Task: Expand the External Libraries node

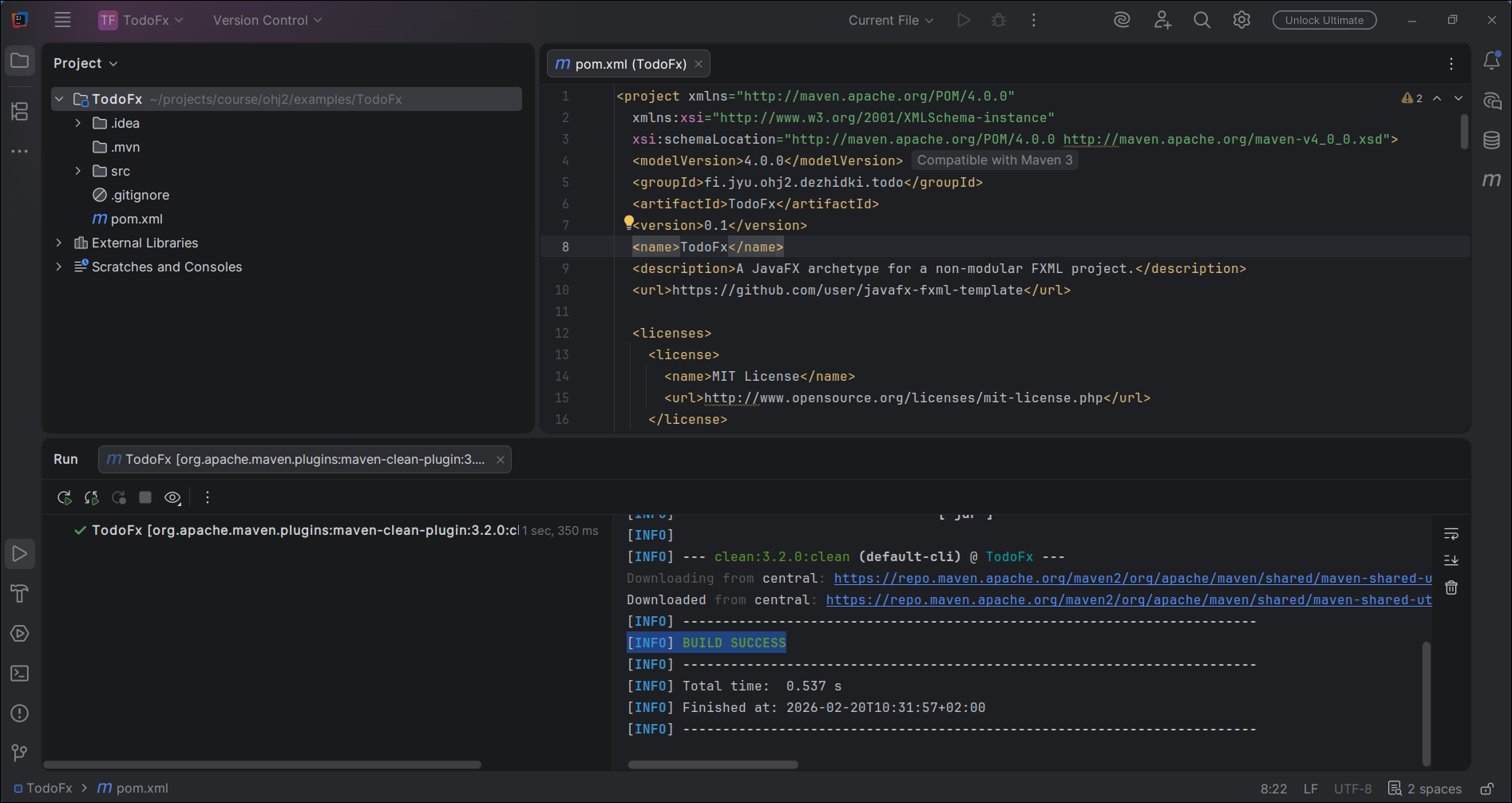Action: 58,243
